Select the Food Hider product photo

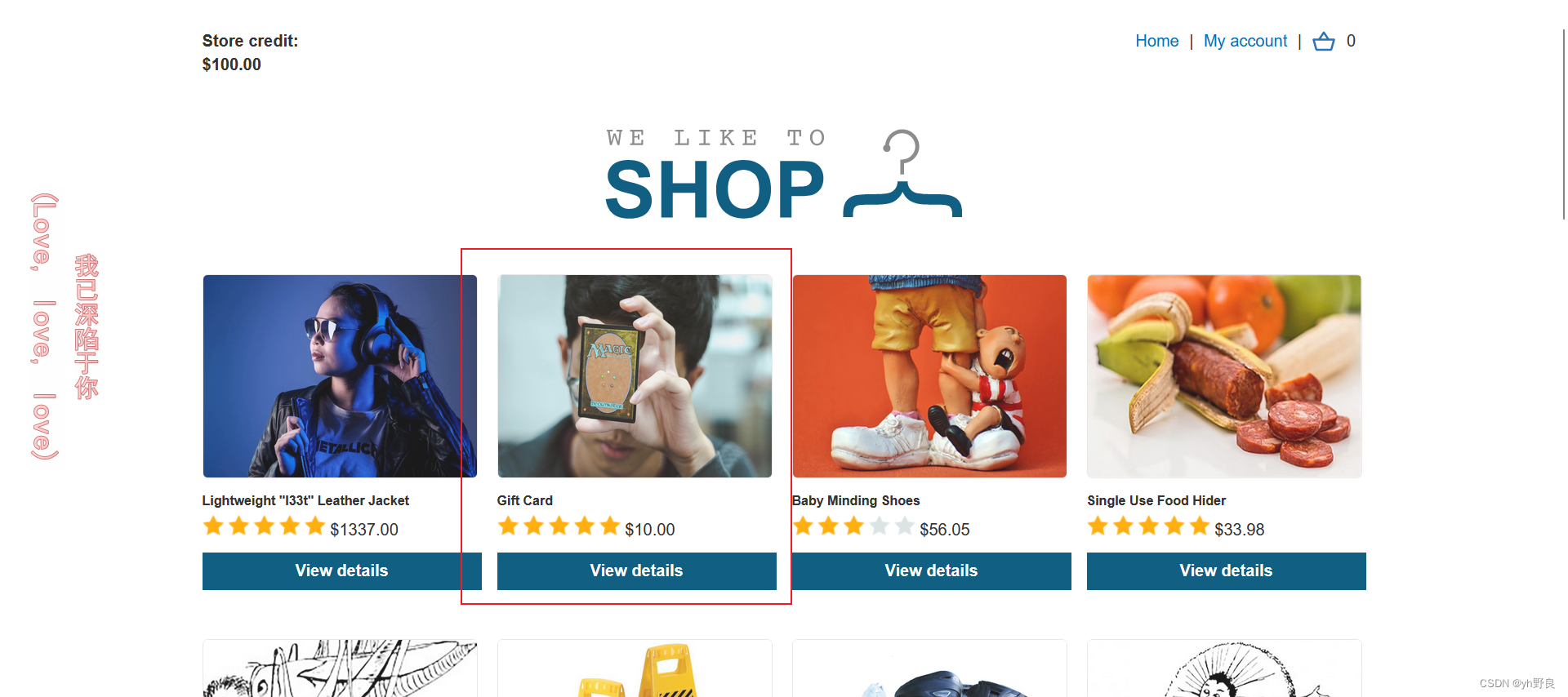pyautogui.click(x=1224, y=376)
